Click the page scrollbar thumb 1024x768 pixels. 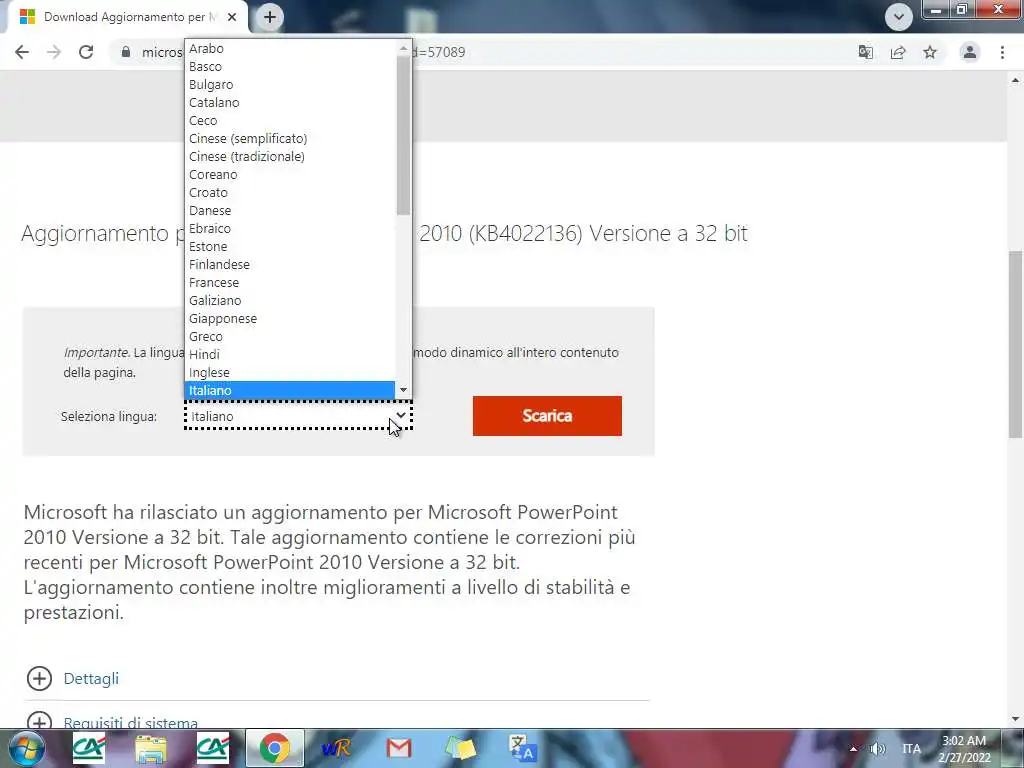[x=1016, y=344]
